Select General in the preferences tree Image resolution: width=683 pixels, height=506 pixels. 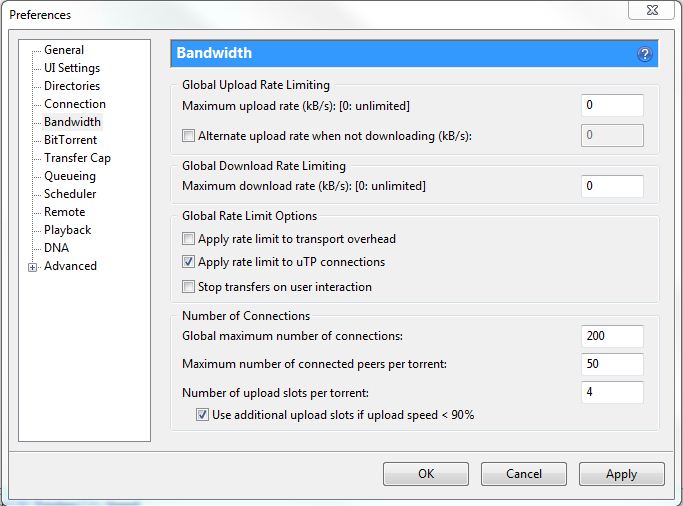[64, 50]
